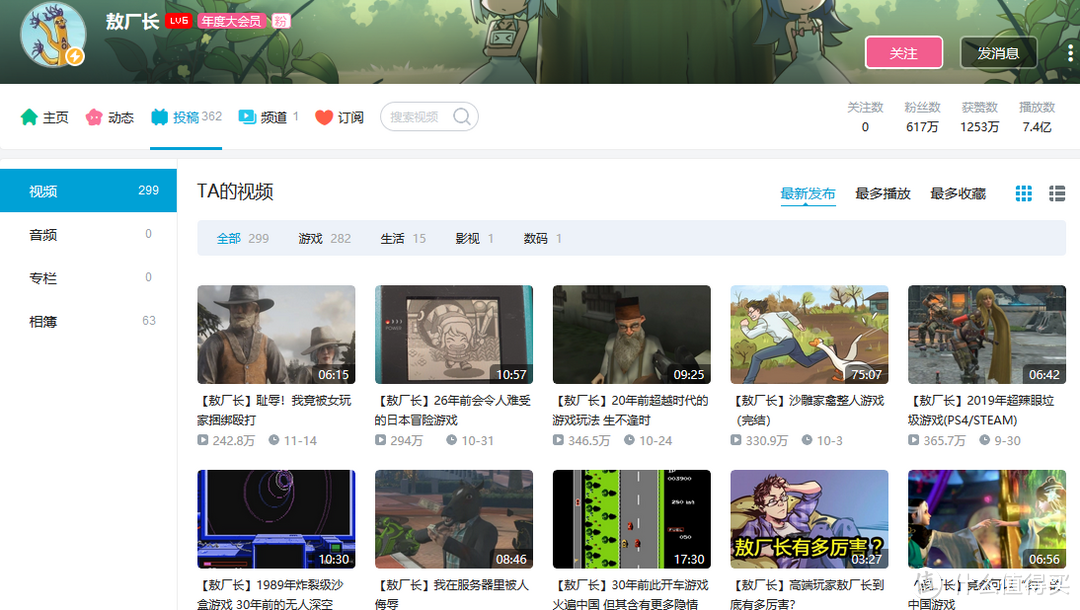Viewport: 1080px width, 610px height.
Task: Open the 10:57 handheld console thumbnail
Action: 454,335
